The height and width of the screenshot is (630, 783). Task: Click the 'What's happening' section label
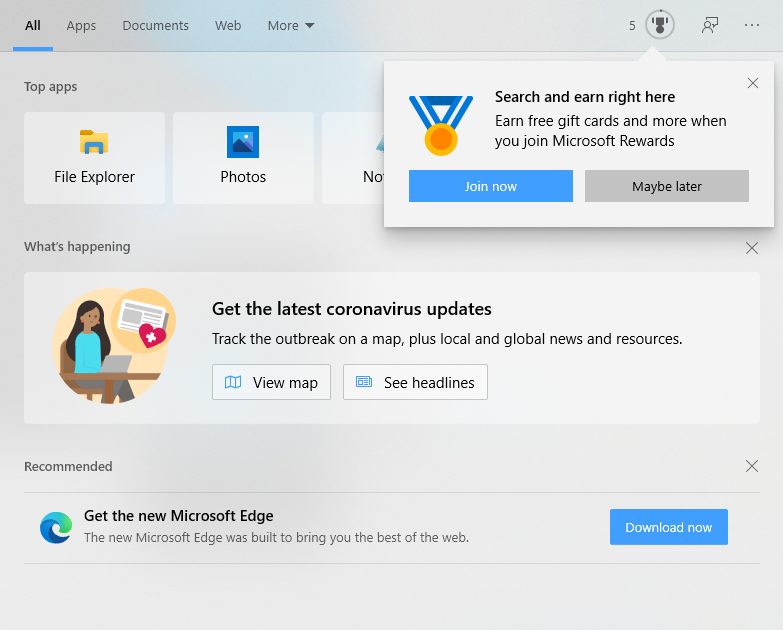click(x=77, y=247)
